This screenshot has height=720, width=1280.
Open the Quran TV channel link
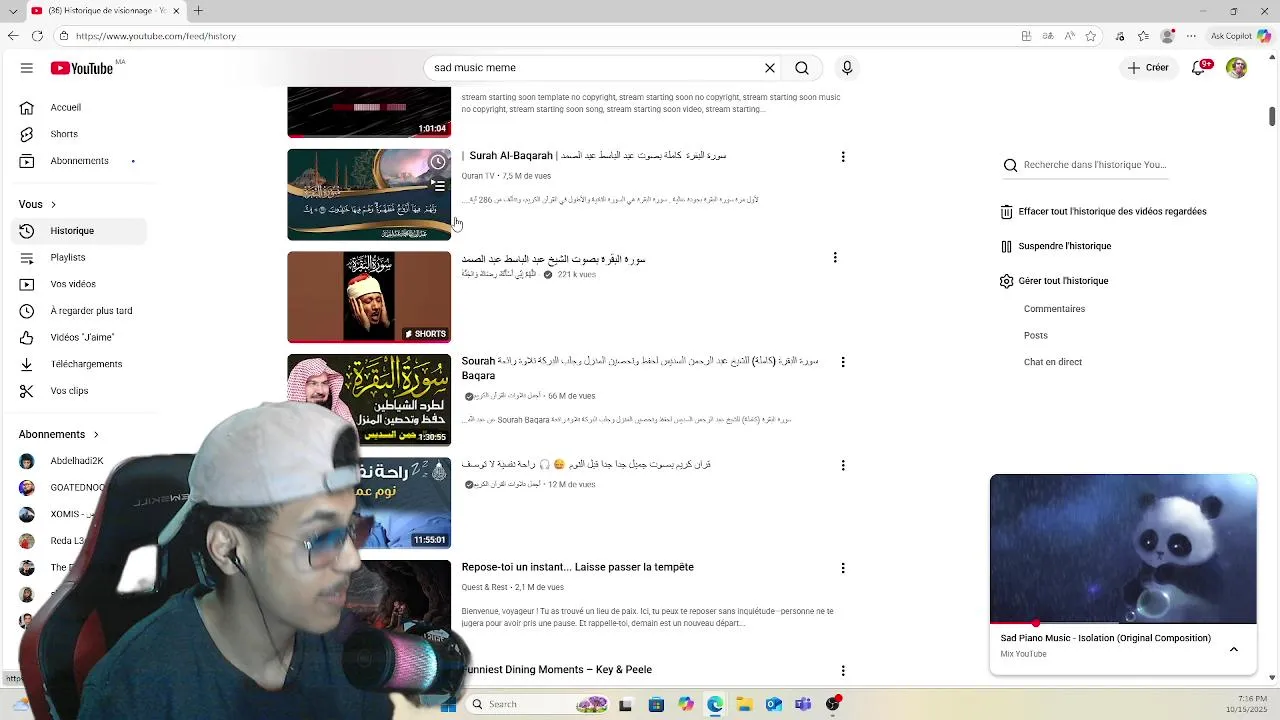(478, 176)
